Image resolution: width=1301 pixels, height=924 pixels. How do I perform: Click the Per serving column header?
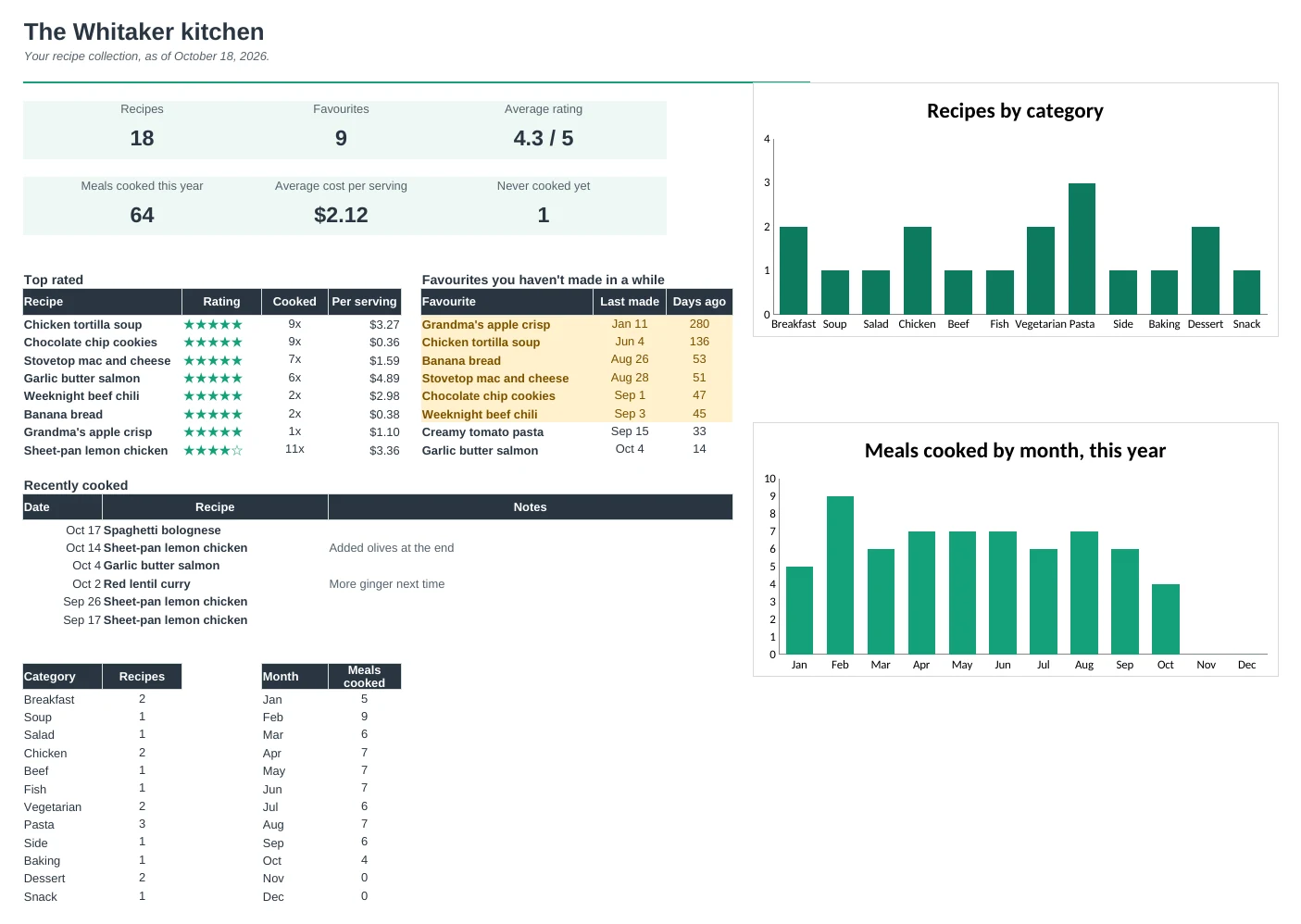365,302
